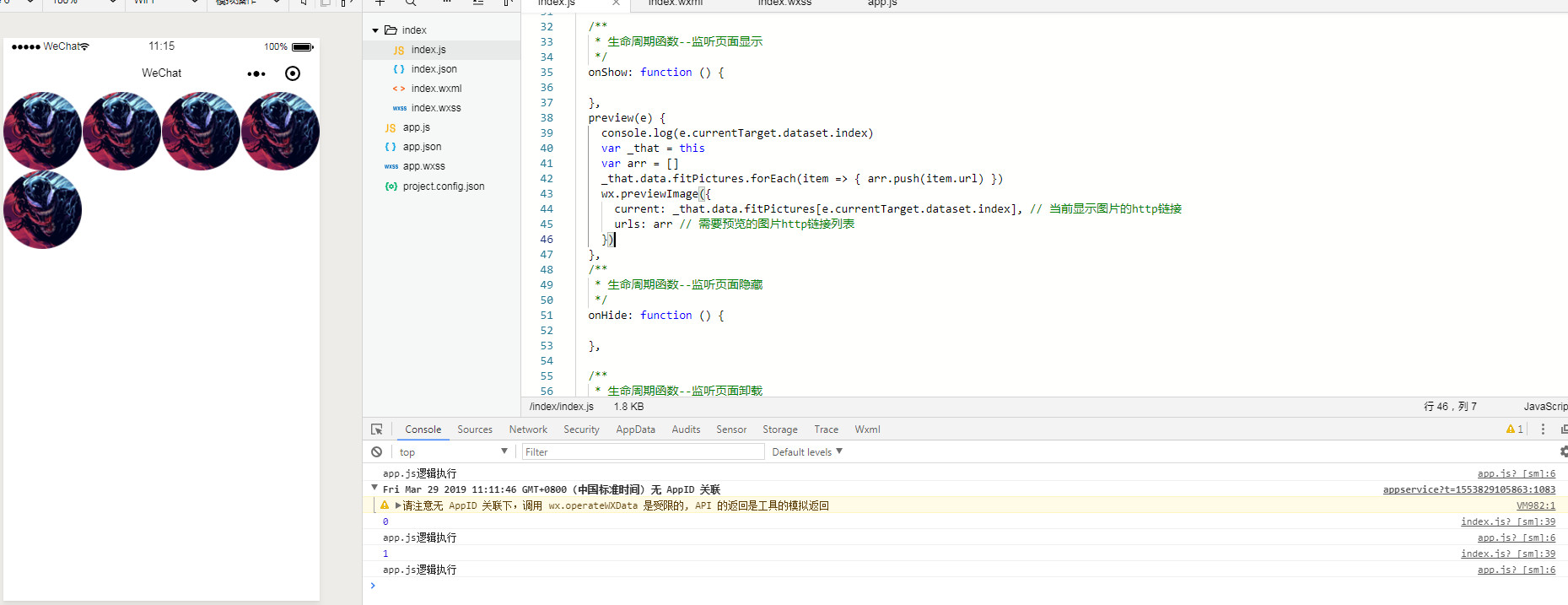Open index.json in the file tree
Image resolution: width=1568 pixels, height=605 pixels.
[434, 69]
